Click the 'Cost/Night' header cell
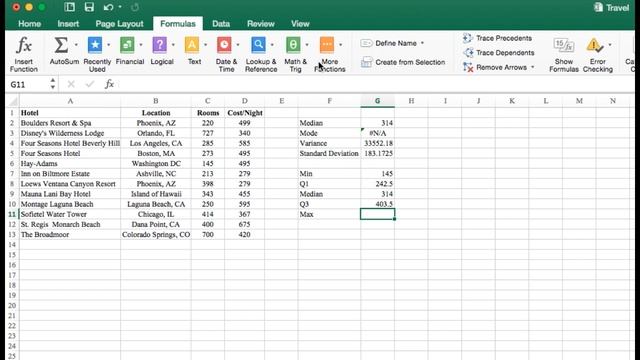This screenshot has height=360, width=640. [x=244, y=113]
